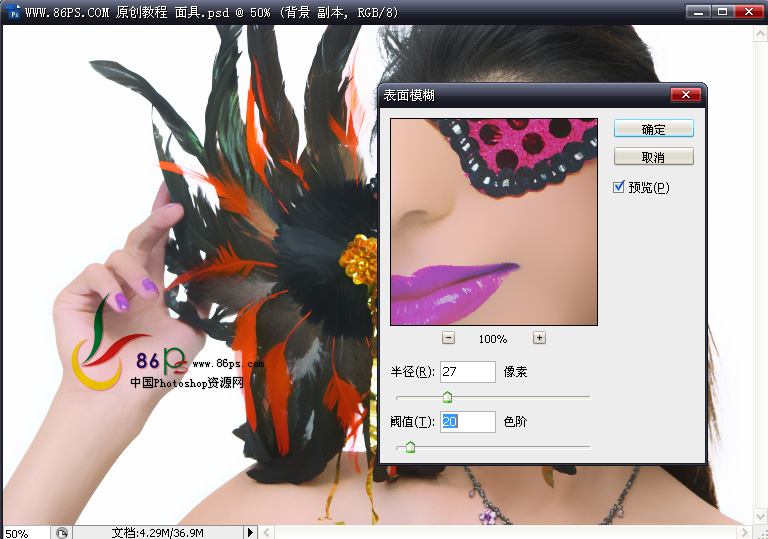
Task: Click the 半径 radius input field
Action: click(x=467, y=372)
